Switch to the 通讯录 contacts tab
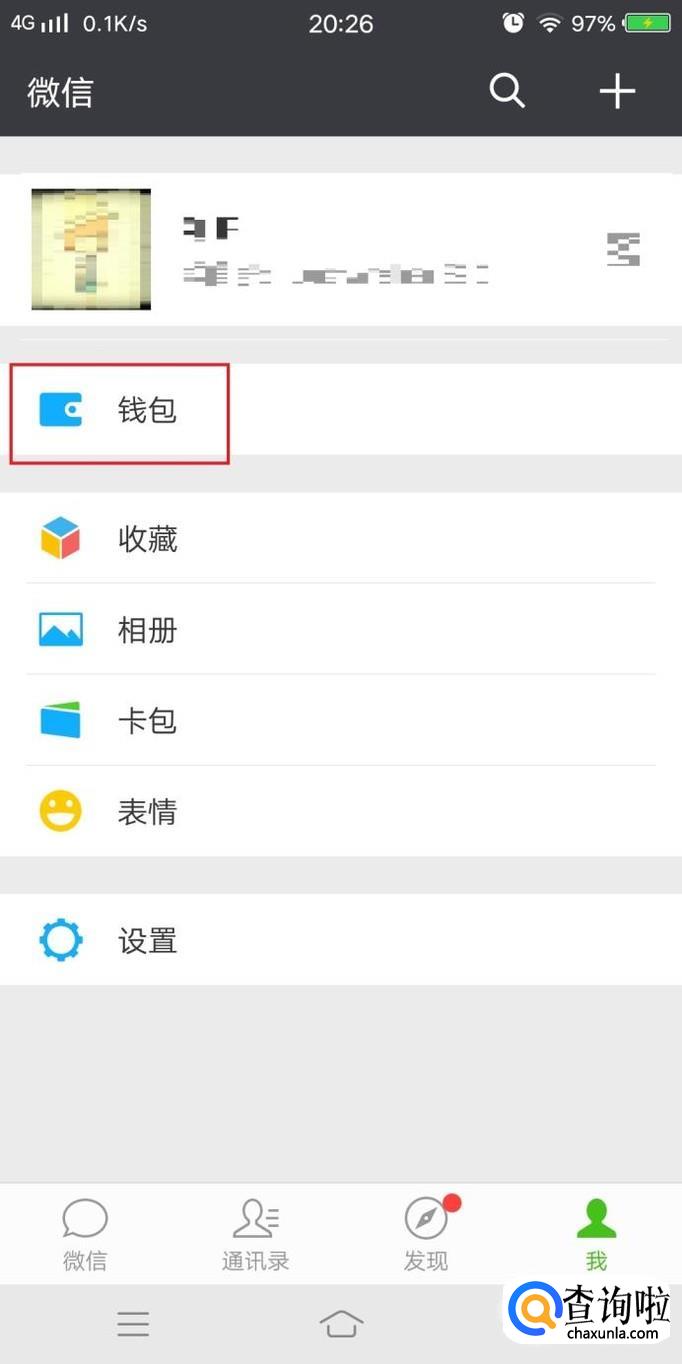The image size is (682, 1364). click(x=255, y=1235)
